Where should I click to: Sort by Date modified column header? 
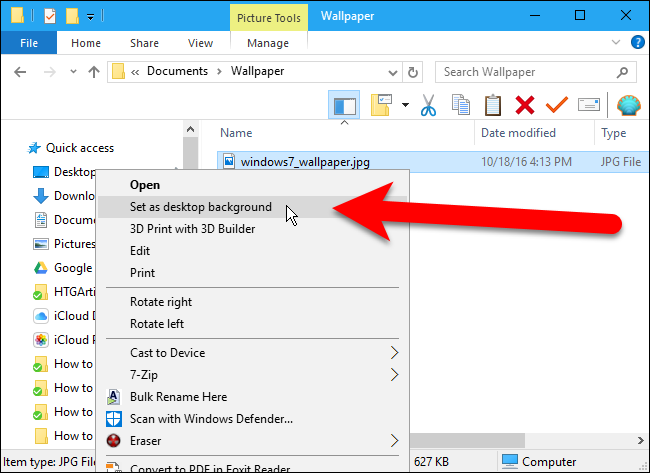518,133
